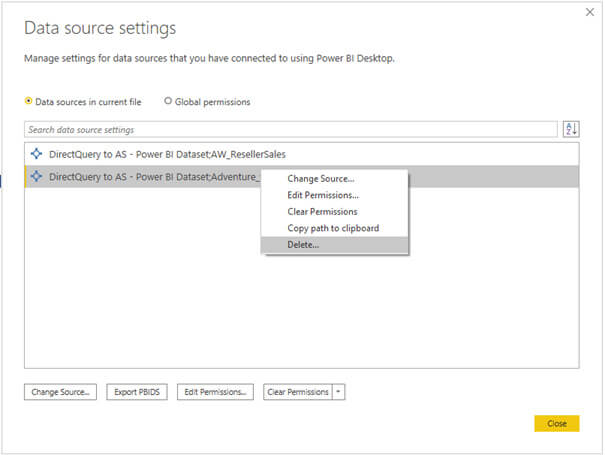
Task: Choose Delete... in the context menu
Action: click(334, 245)
